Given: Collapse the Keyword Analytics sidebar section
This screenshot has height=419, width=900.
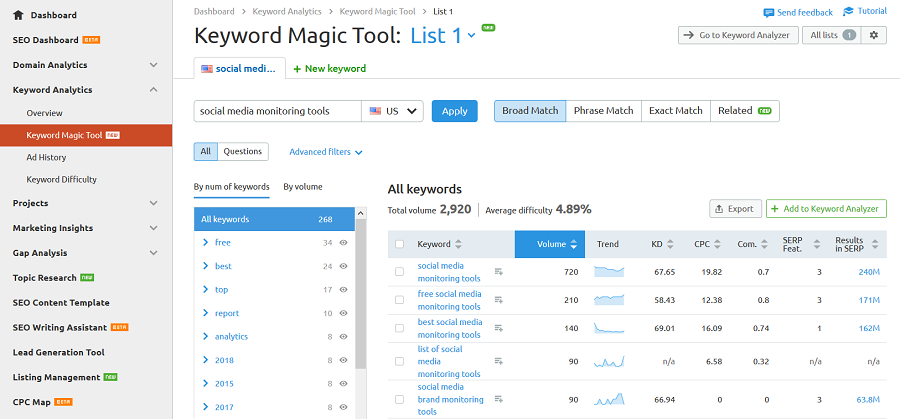Looking at the screenshot, I should point(153,90).
